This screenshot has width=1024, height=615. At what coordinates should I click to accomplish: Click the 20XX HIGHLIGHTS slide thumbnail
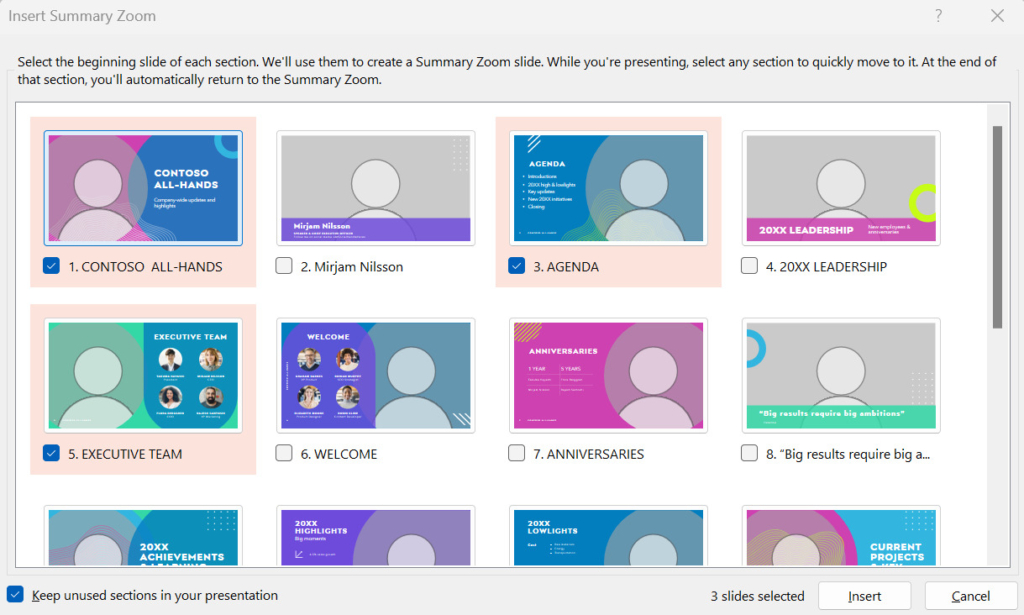click(x=375, y=540)
